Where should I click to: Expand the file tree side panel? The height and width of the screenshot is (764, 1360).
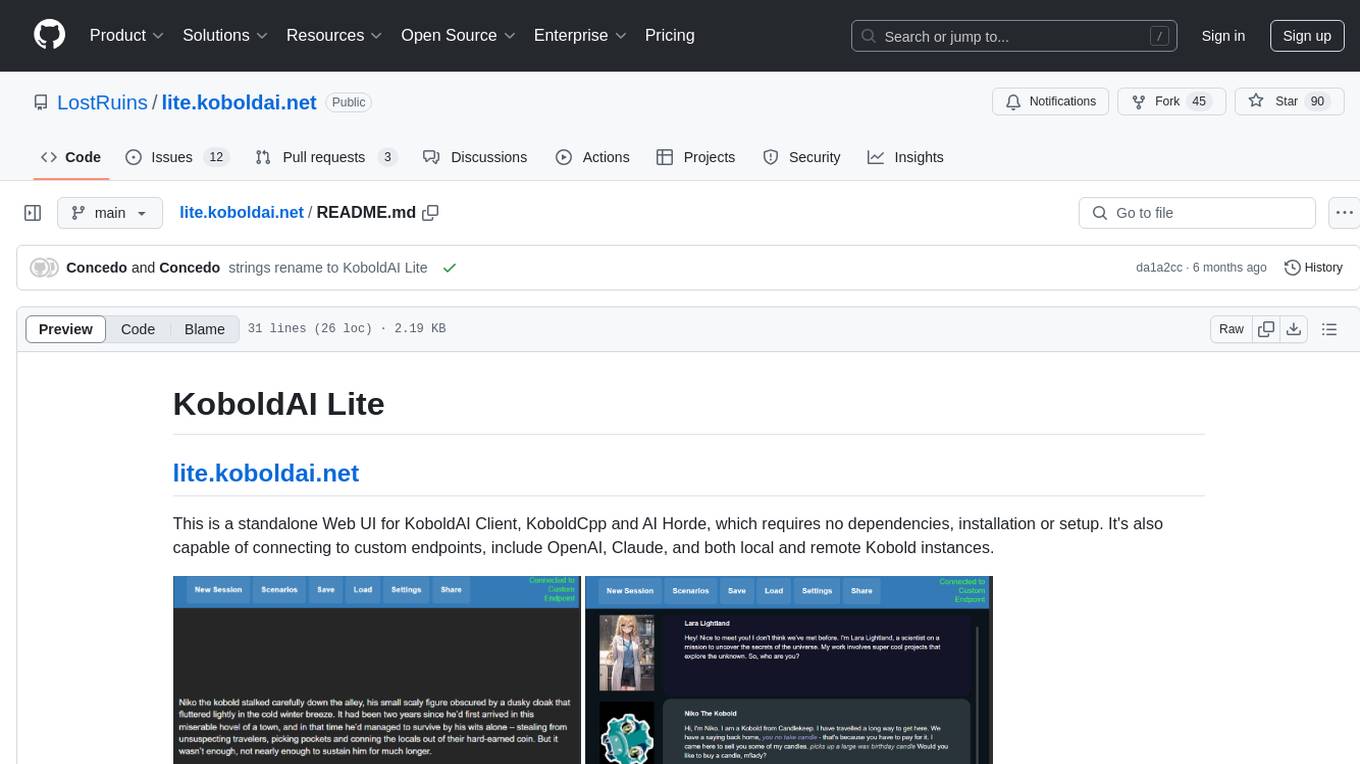(33, 213)
